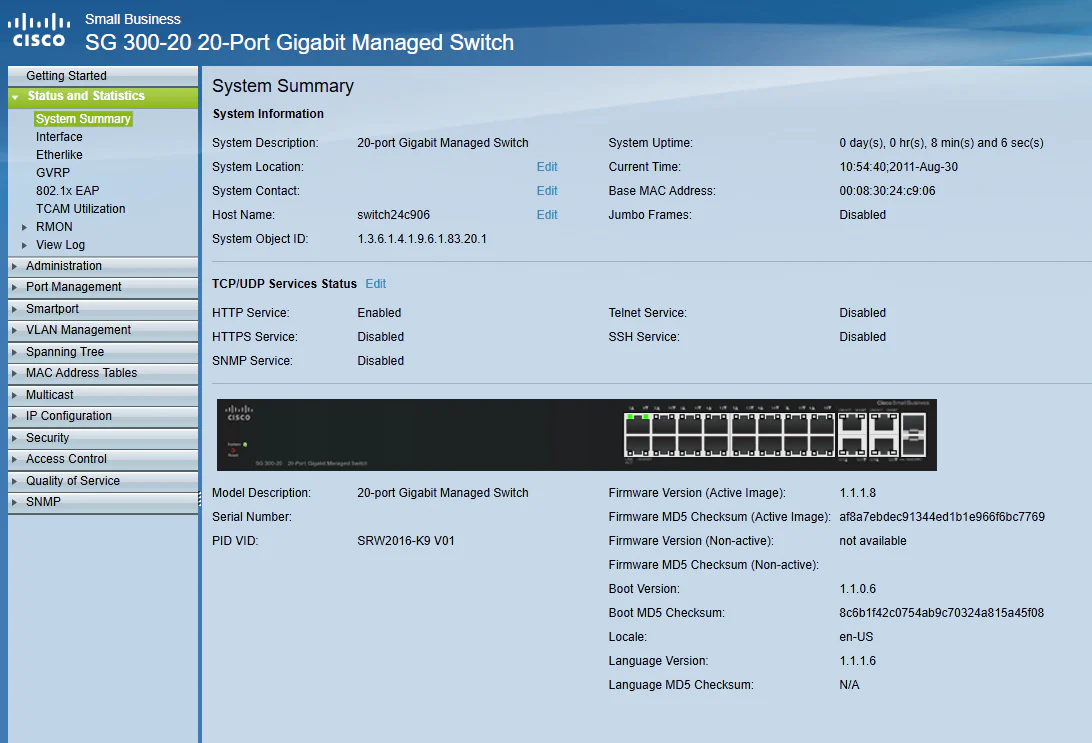This screenshot has width=1092, height=743.
Task: Select System Object ID value 1.3.6.1.4.1.9.6.1.83.20.1
Action: click(x=422, y=239)
